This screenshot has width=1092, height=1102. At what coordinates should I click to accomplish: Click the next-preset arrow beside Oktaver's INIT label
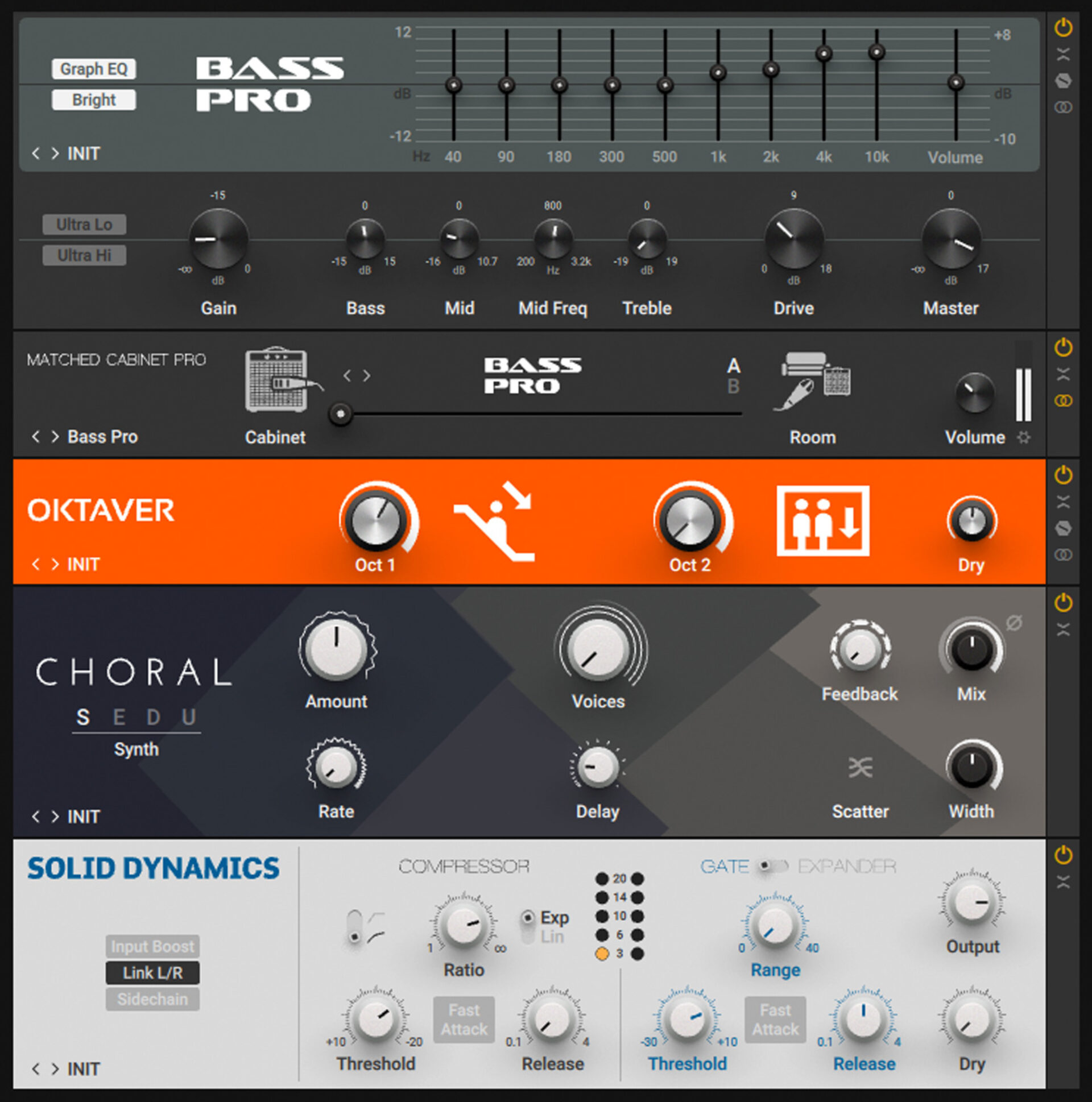point(56,564)
